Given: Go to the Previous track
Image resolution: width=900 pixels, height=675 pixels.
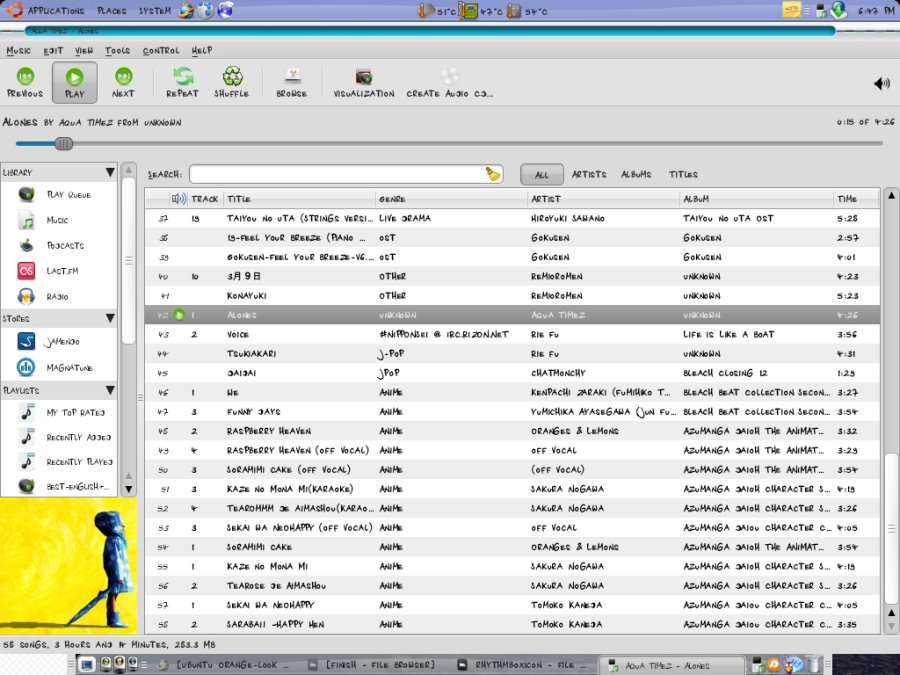Looking at the screenshot, I should pyautogui.click(x=25, y=83).
